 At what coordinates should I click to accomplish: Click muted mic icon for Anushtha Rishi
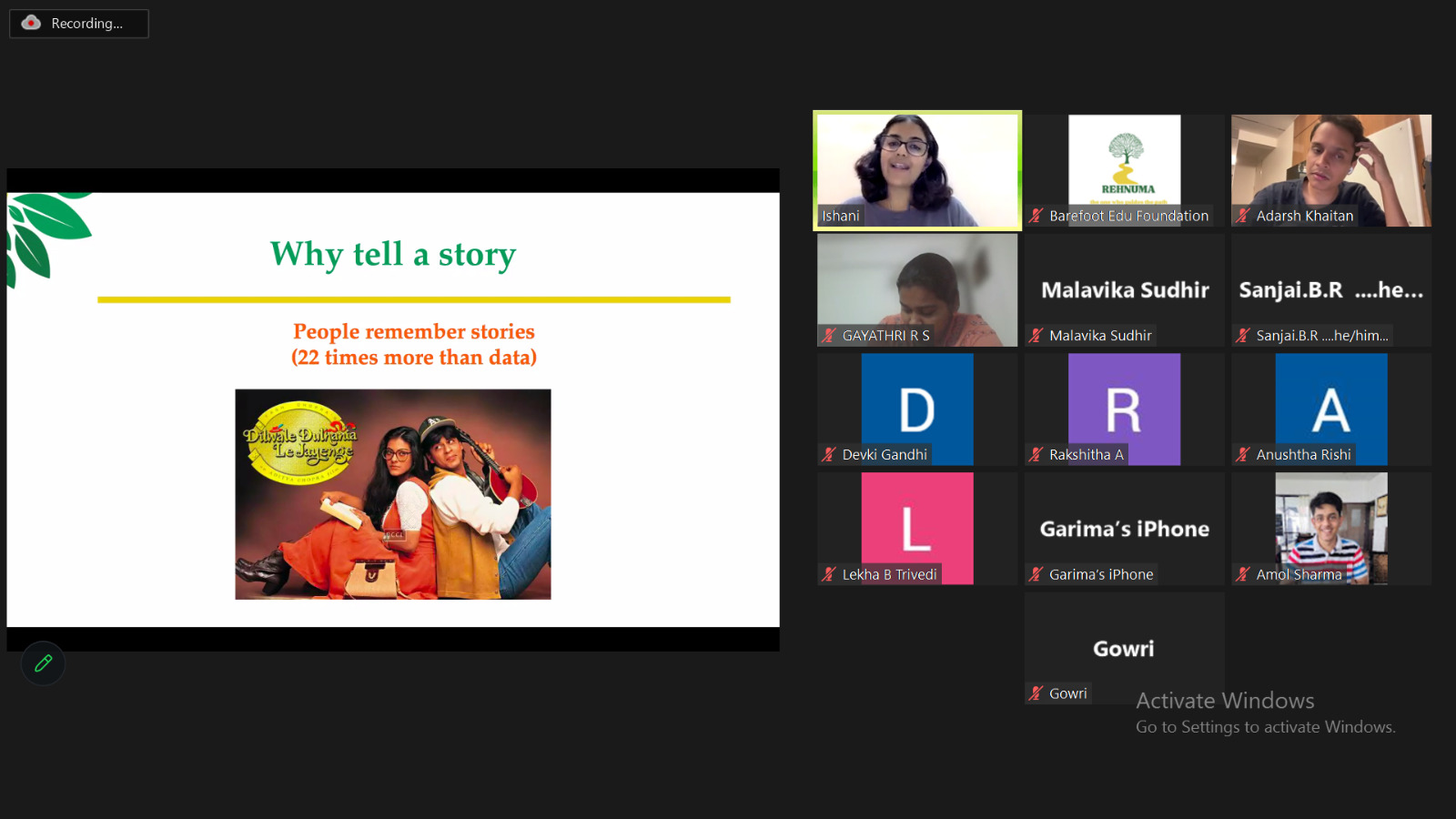coord(1243,454)
